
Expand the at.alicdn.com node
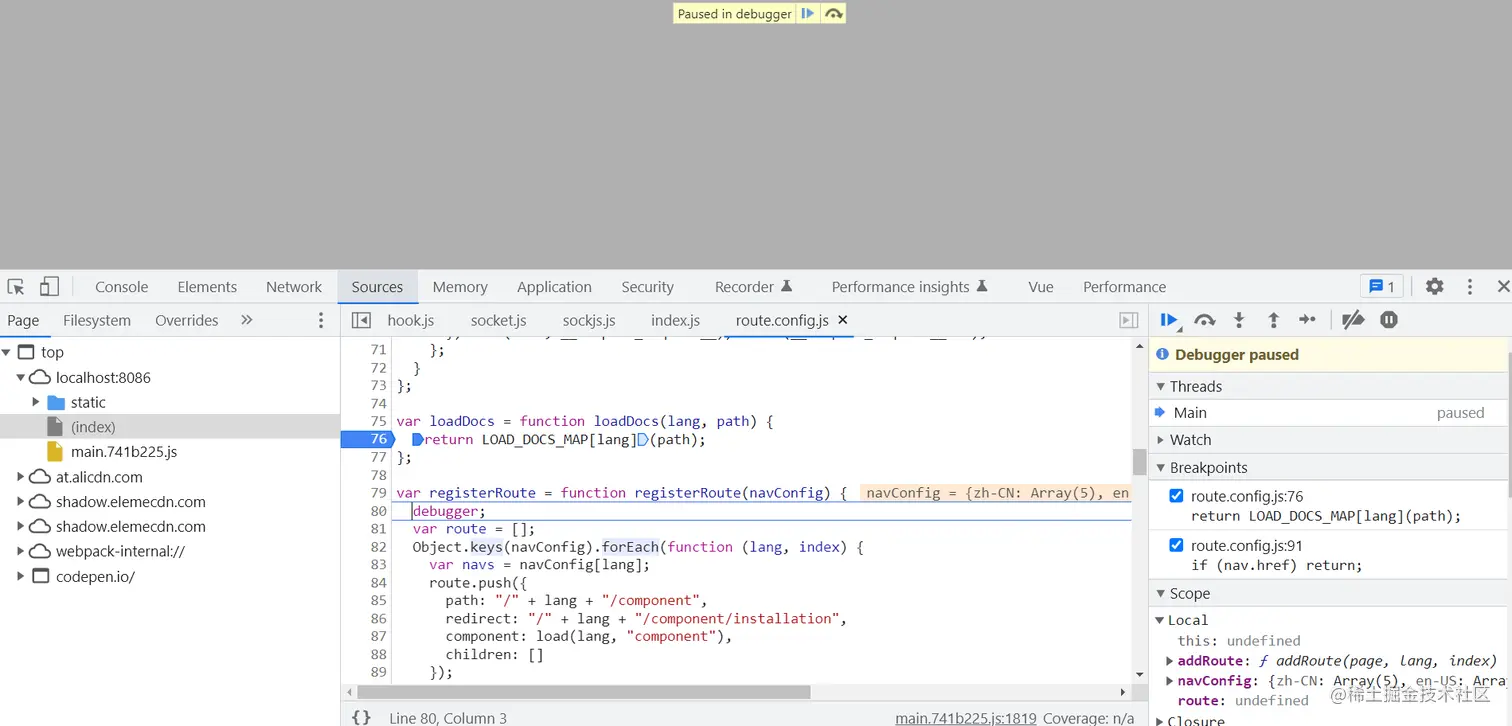(21, 477)
